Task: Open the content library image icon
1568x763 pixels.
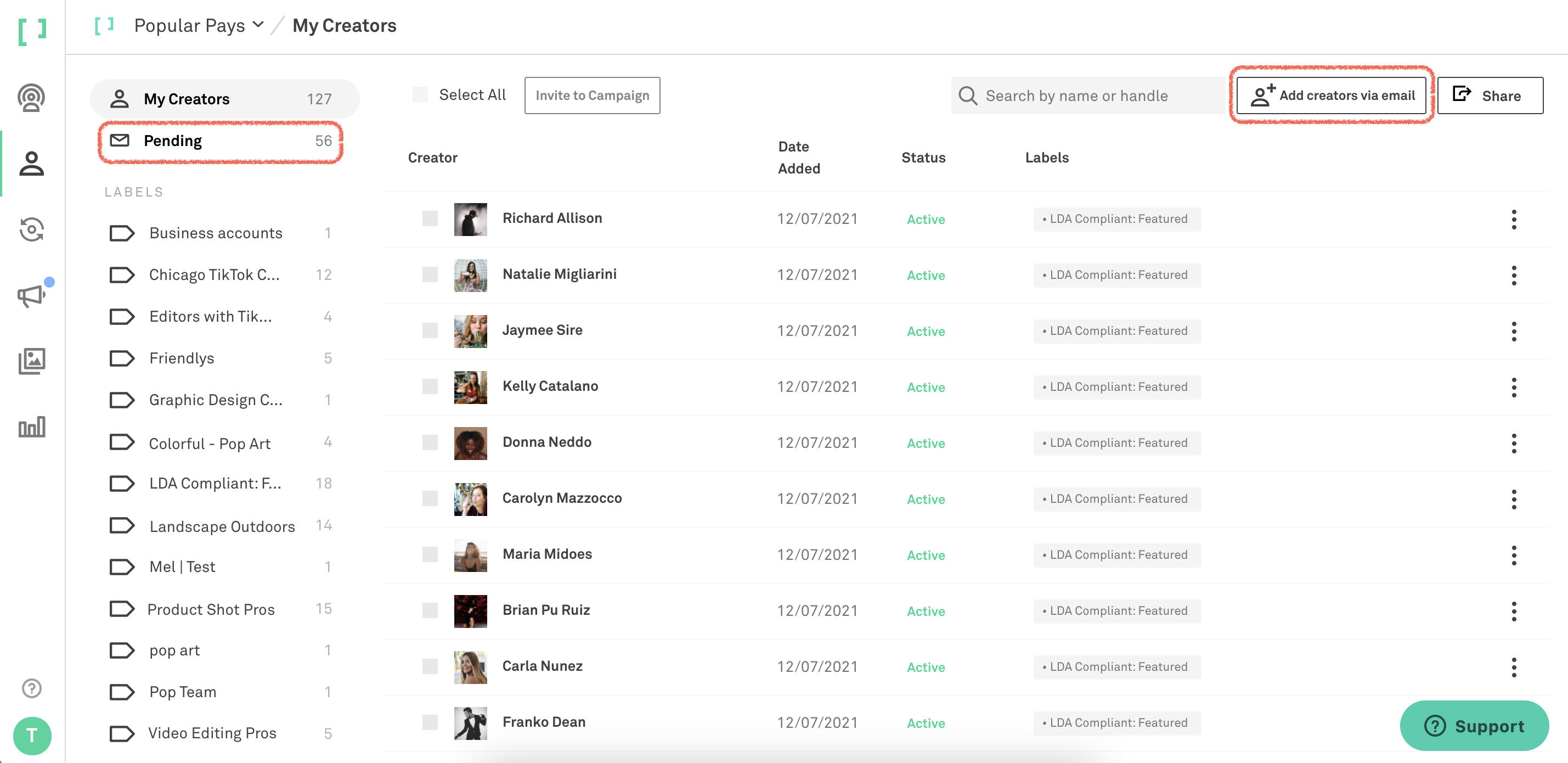Action: 31,361
